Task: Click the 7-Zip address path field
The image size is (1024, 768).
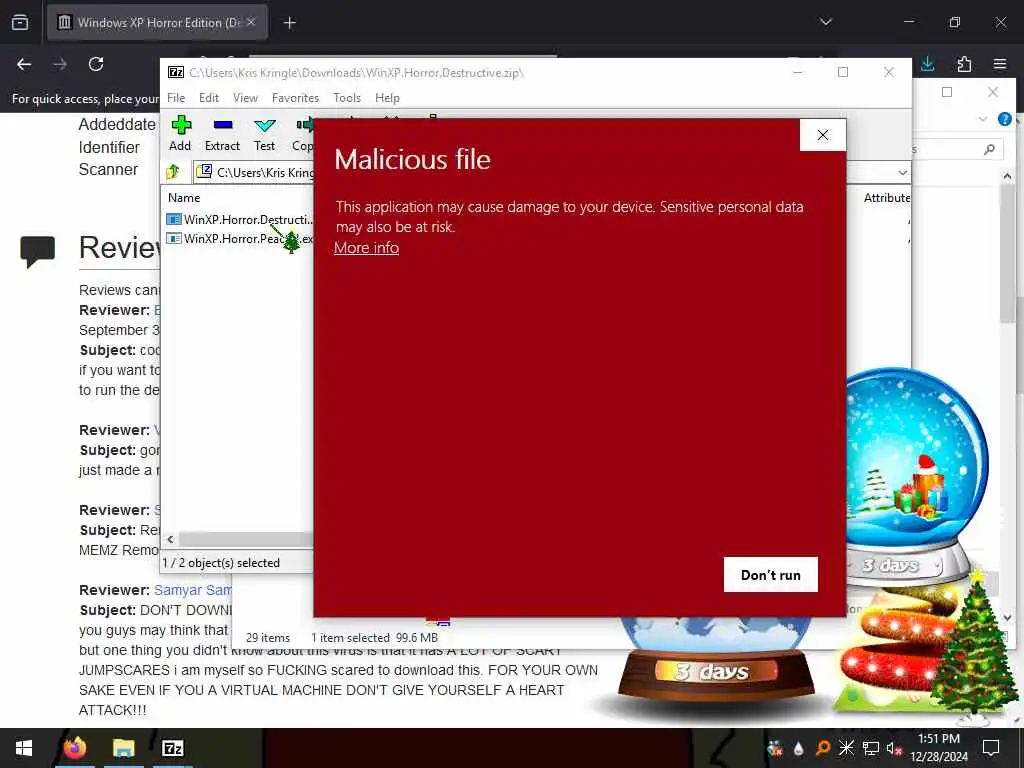Action: (x=551, y=172)
